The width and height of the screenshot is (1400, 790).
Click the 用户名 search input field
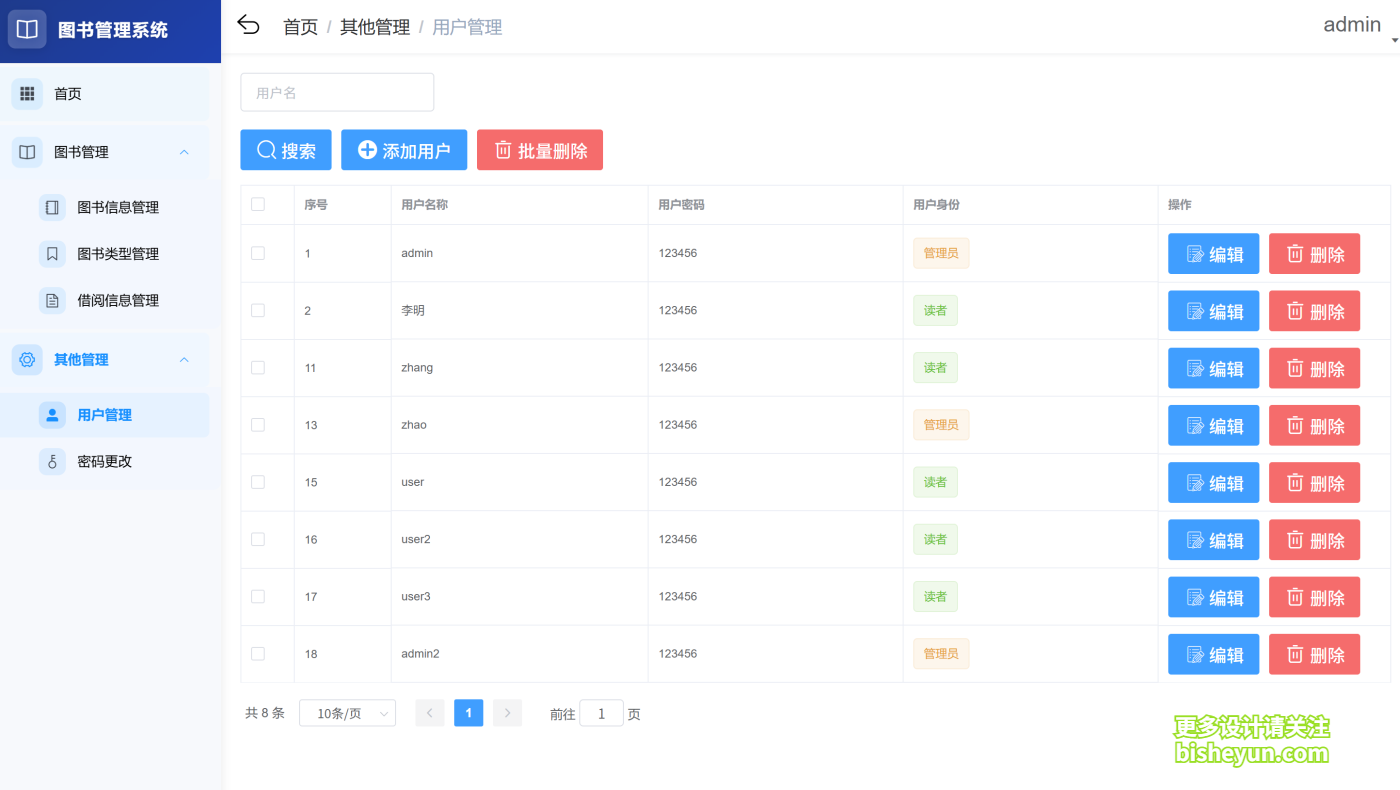337,91
